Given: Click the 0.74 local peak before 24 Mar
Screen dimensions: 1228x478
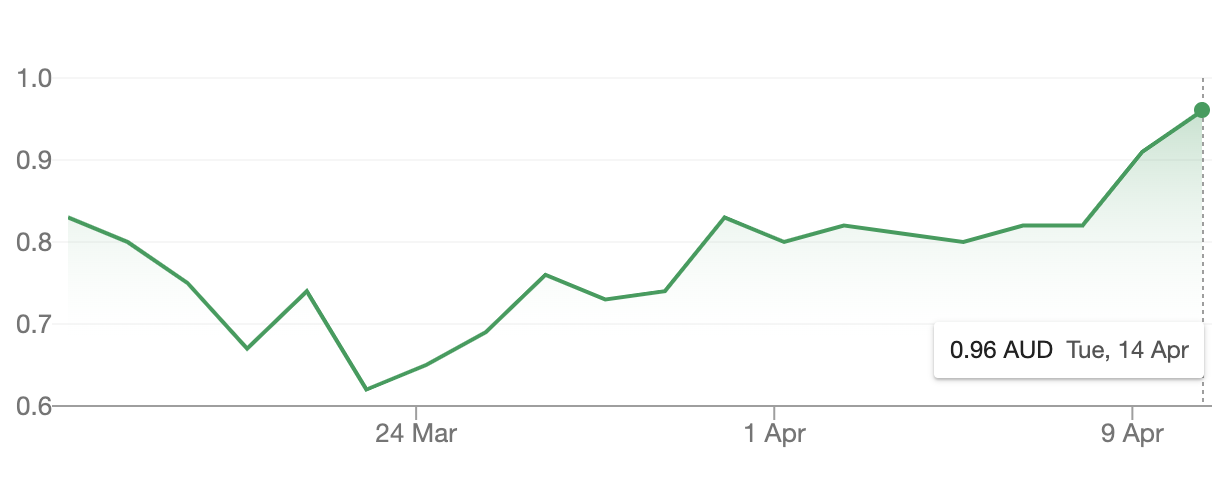Looking at the screenshot, I should [306, 291].
